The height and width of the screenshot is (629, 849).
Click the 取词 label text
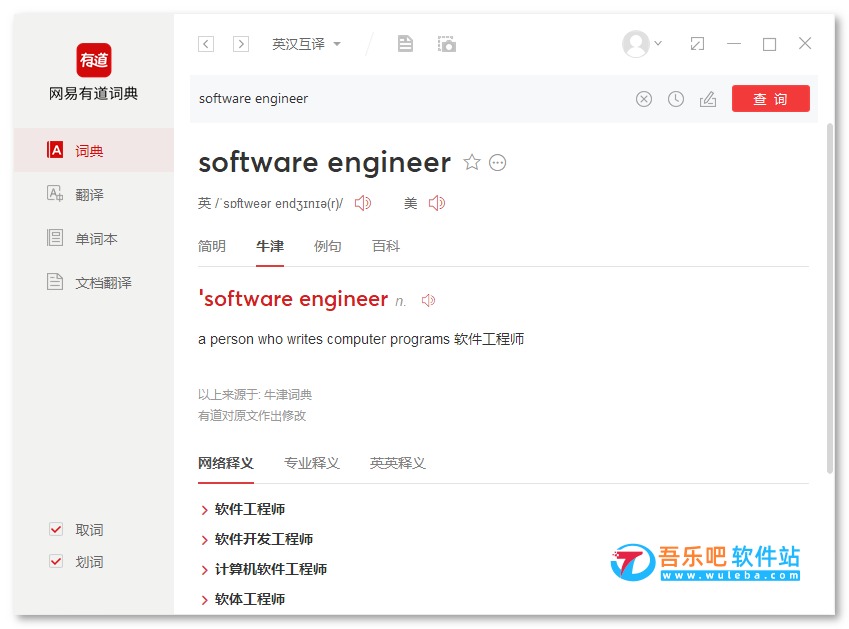[x=89, y=530]
